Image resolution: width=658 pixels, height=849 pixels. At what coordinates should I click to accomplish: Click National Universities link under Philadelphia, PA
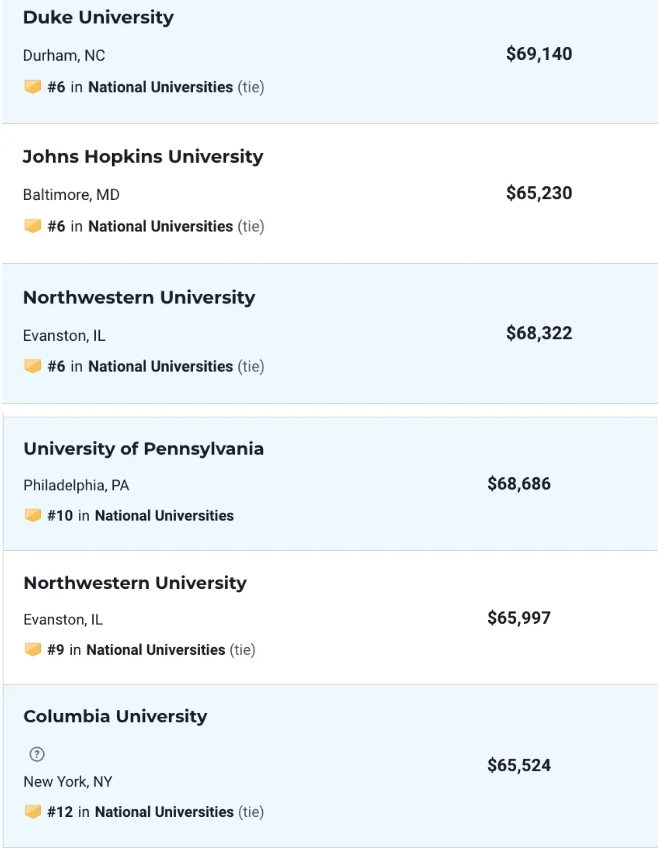click(164, 516)
